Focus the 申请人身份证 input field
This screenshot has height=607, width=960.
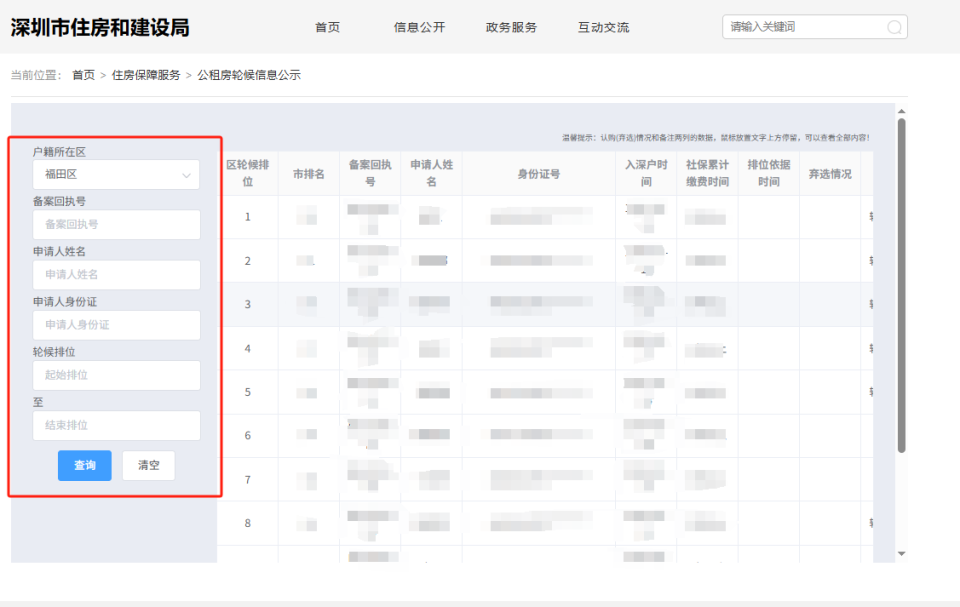[x=116, y=325]
